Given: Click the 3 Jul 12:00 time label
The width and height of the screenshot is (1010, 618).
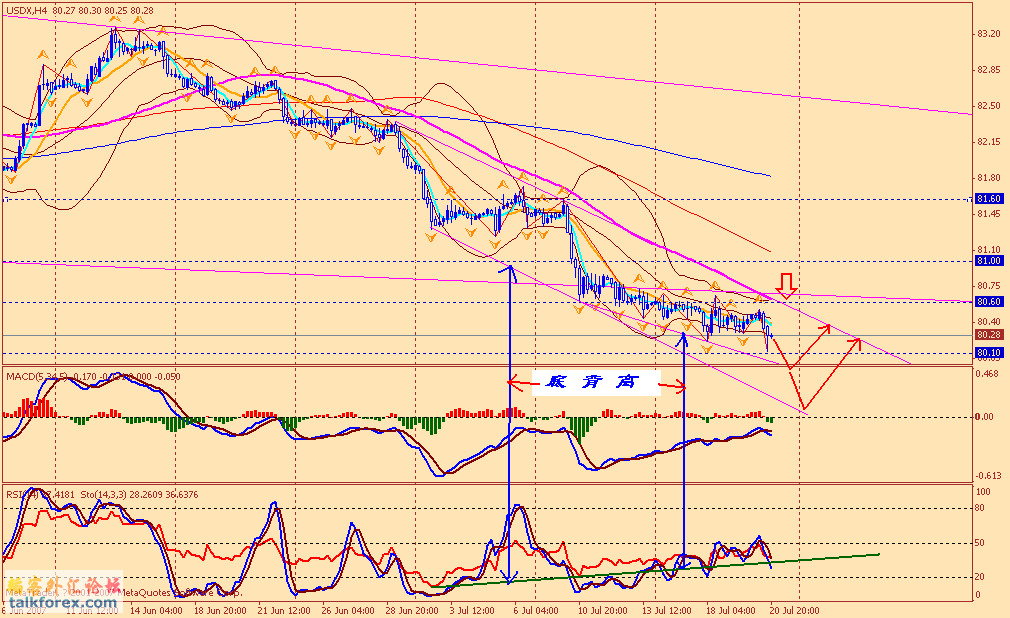Looking at the screenshot, I should tap(472, 610).
